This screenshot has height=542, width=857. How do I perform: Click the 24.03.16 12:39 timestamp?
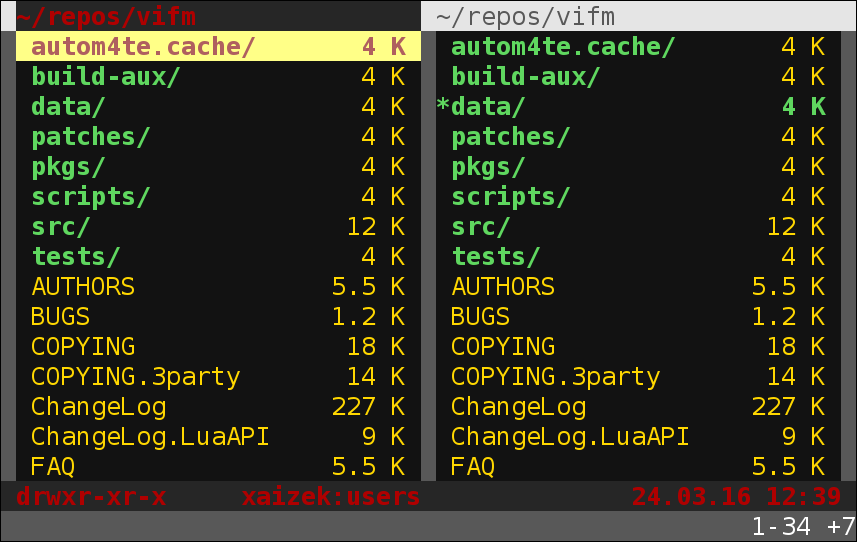[736, 497]
